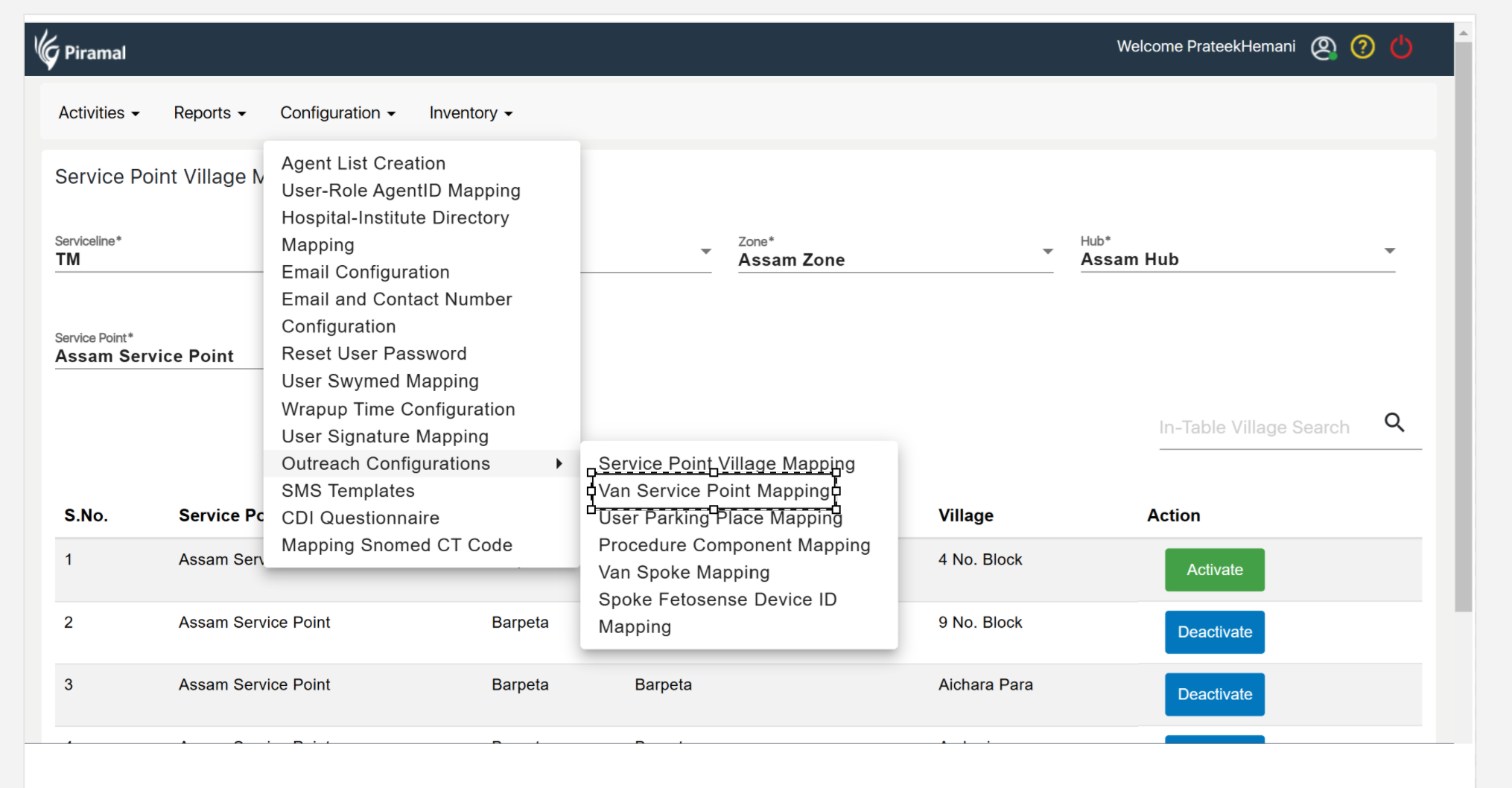Click the Village column header
The width and height of the screenshot is (1512, 788).
965,515
